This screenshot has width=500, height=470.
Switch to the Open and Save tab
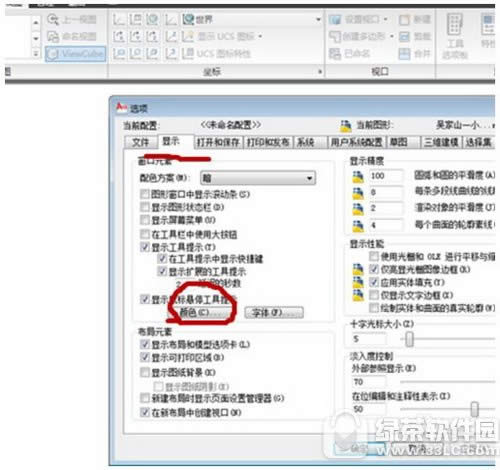tap(218, 142)
